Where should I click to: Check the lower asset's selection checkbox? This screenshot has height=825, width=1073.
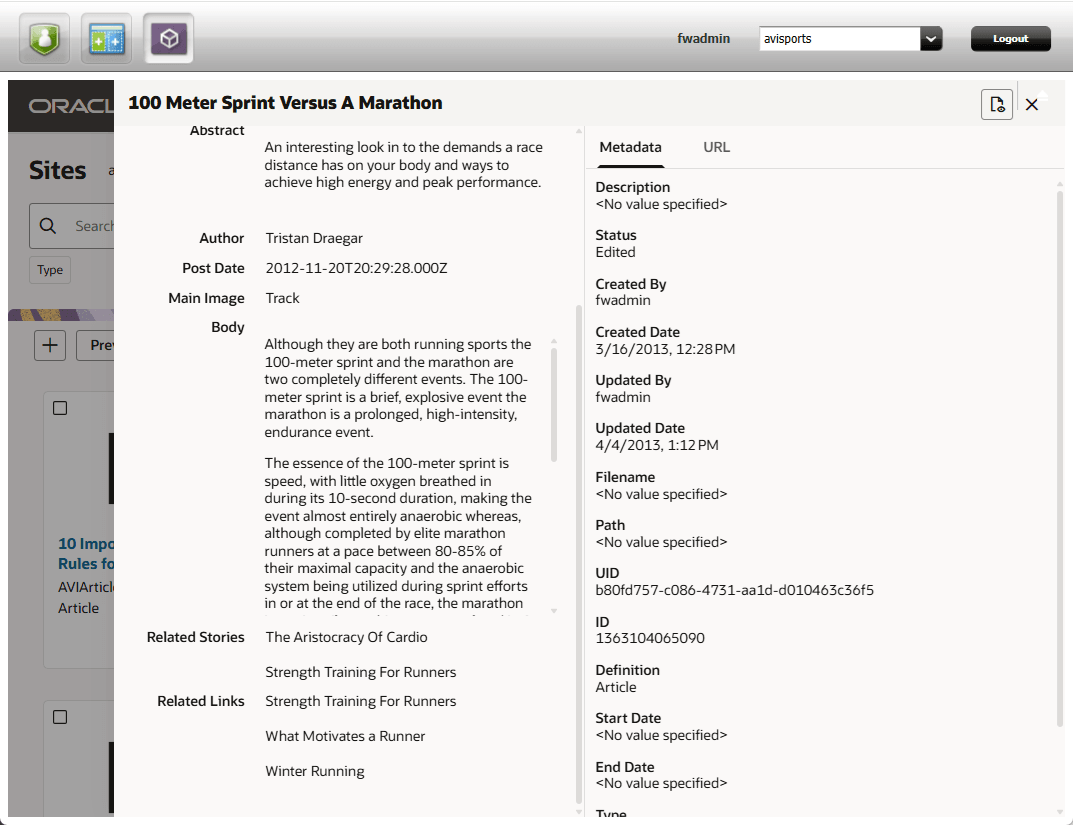(x=59, y=716)
